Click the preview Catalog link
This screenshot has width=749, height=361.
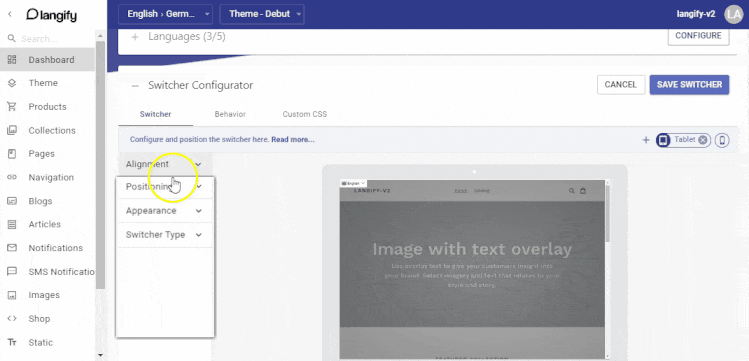click(482, 191)
